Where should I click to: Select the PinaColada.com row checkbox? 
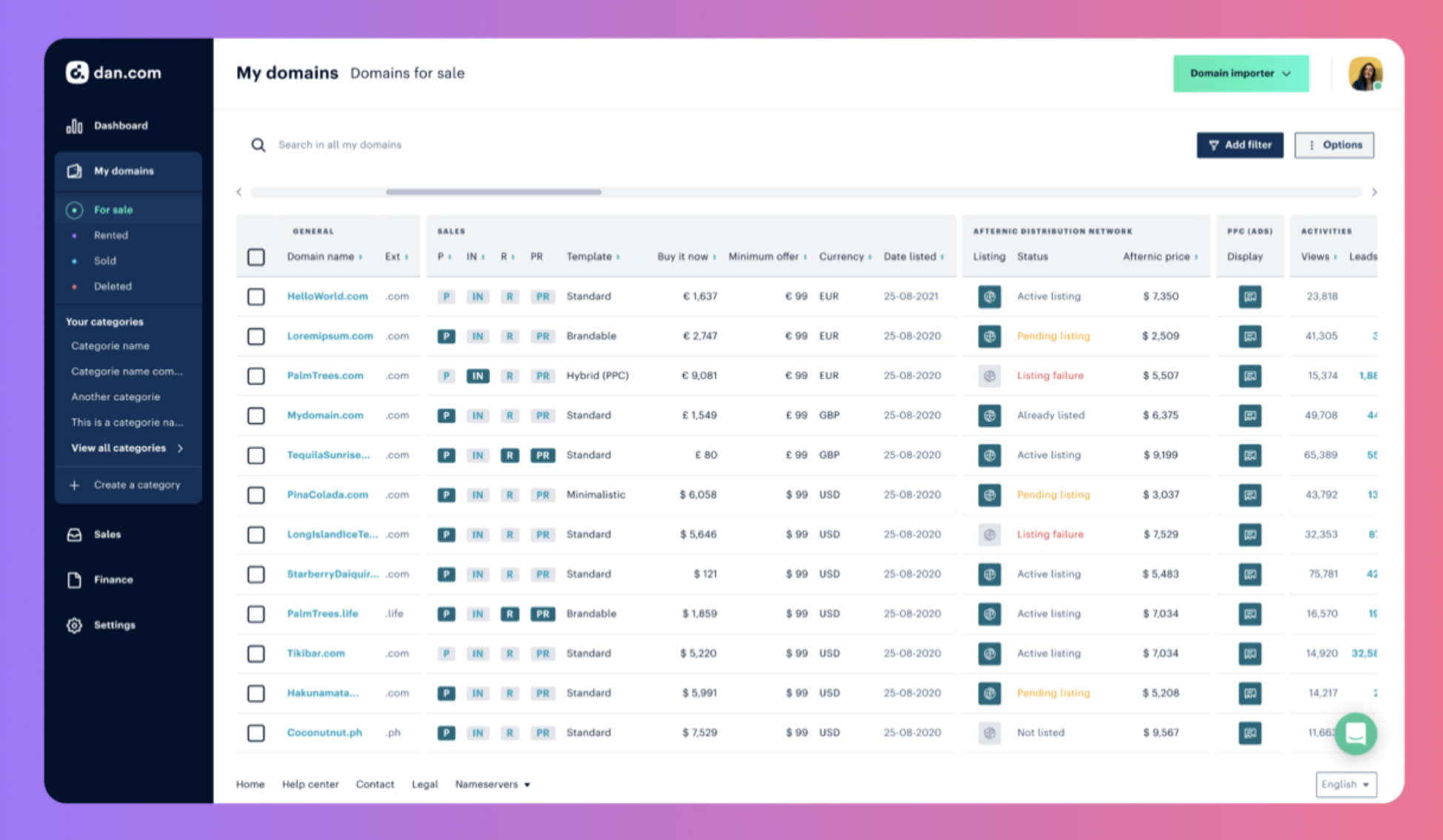click(x=256, y=495)
